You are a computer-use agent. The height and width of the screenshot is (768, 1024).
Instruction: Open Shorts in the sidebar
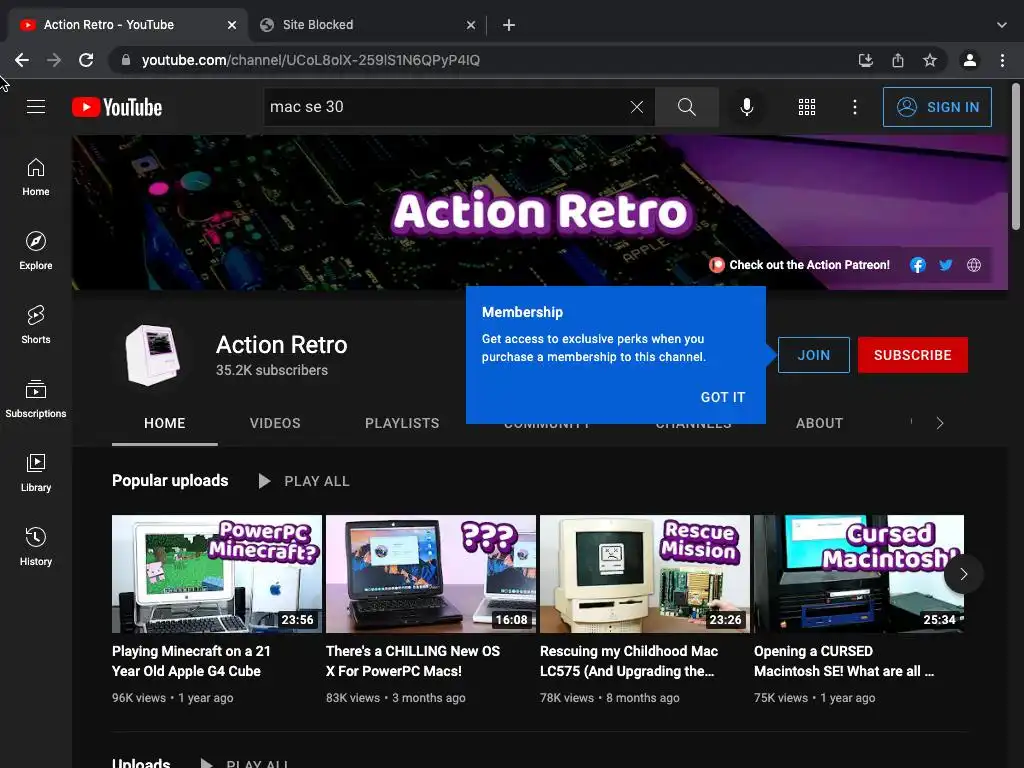click(x=36, y=325)
